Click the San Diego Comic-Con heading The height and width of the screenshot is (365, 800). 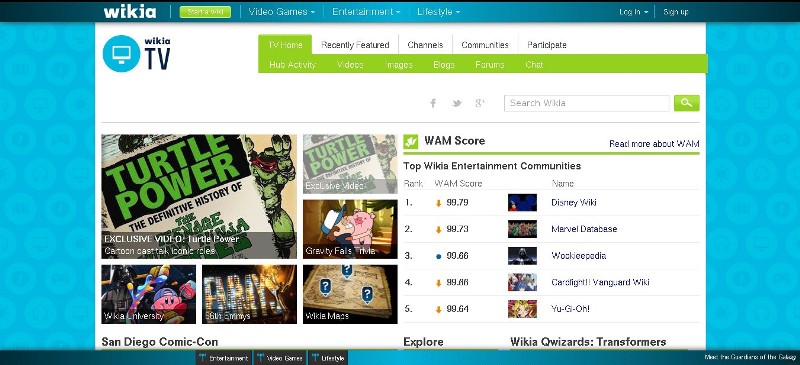point(160,342)
